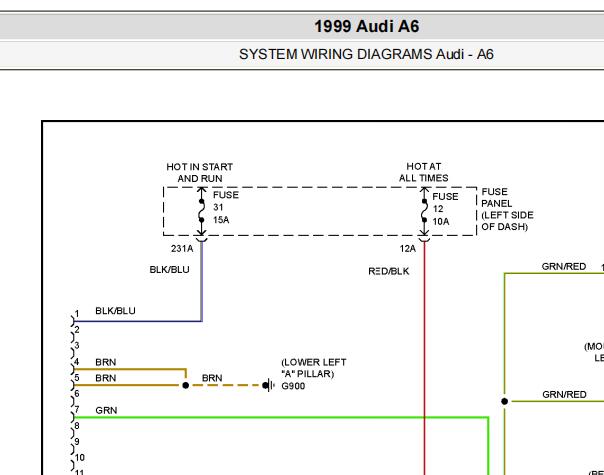Click the "HOT IN START AND RUN" label
The image size is (604, 475).
point(200,173)
